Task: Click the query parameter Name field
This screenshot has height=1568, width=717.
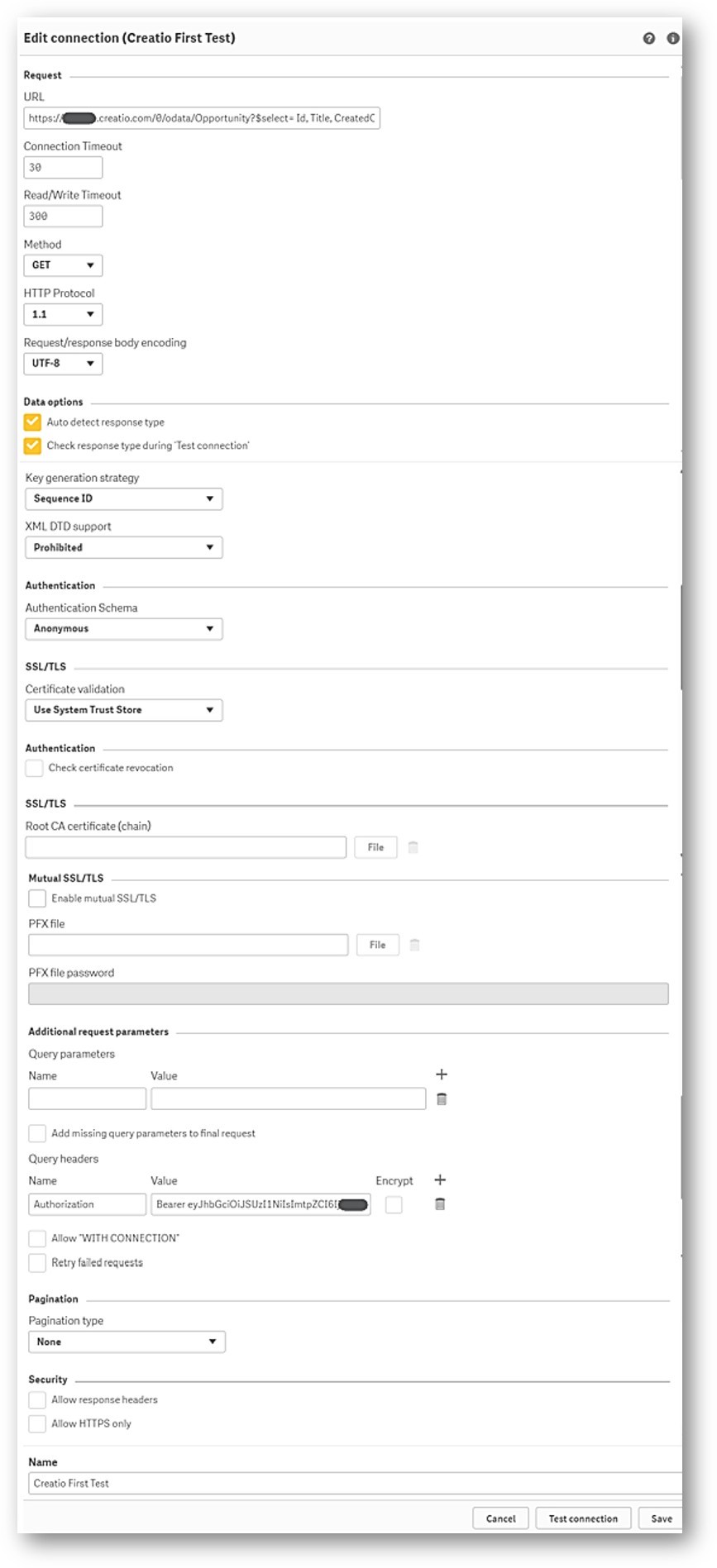Action: (88, 1099)
